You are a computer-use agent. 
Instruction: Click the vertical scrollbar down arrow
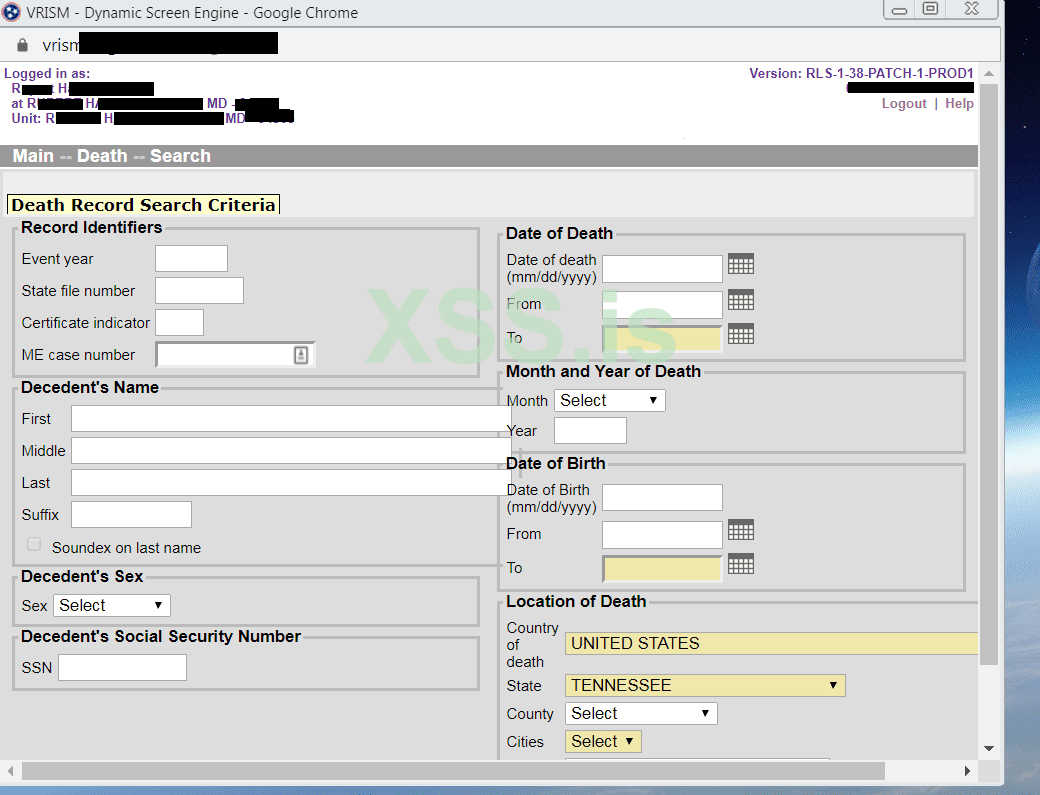point(989,748)
